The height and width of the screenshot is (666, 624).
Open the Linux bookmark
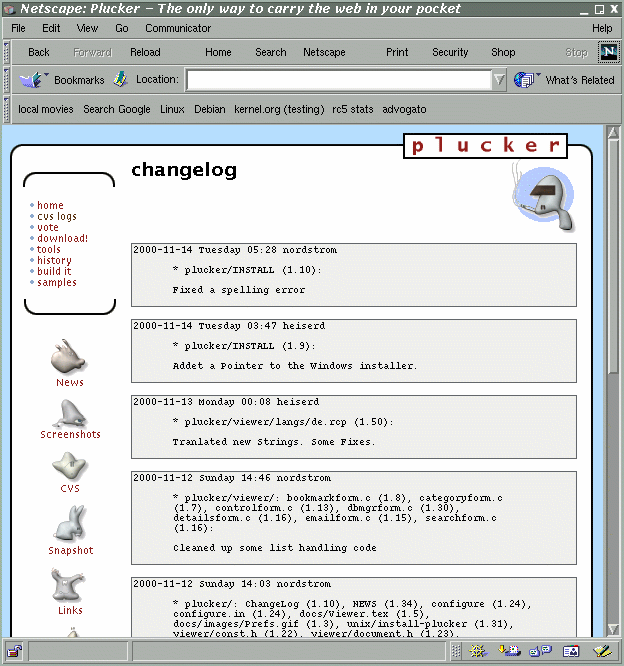[x=172, y=109]
